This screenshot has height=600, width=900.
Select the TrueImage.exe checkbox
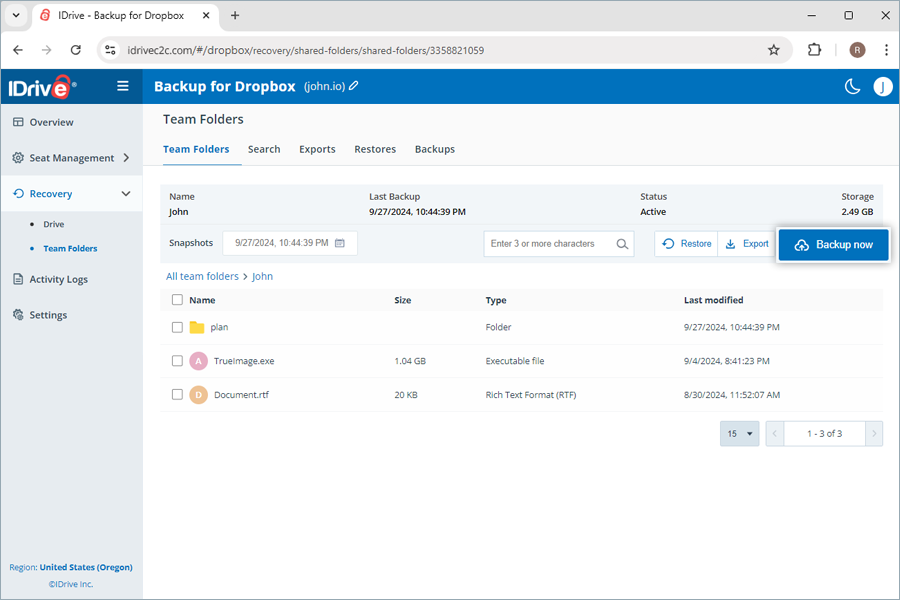point(177,360)
